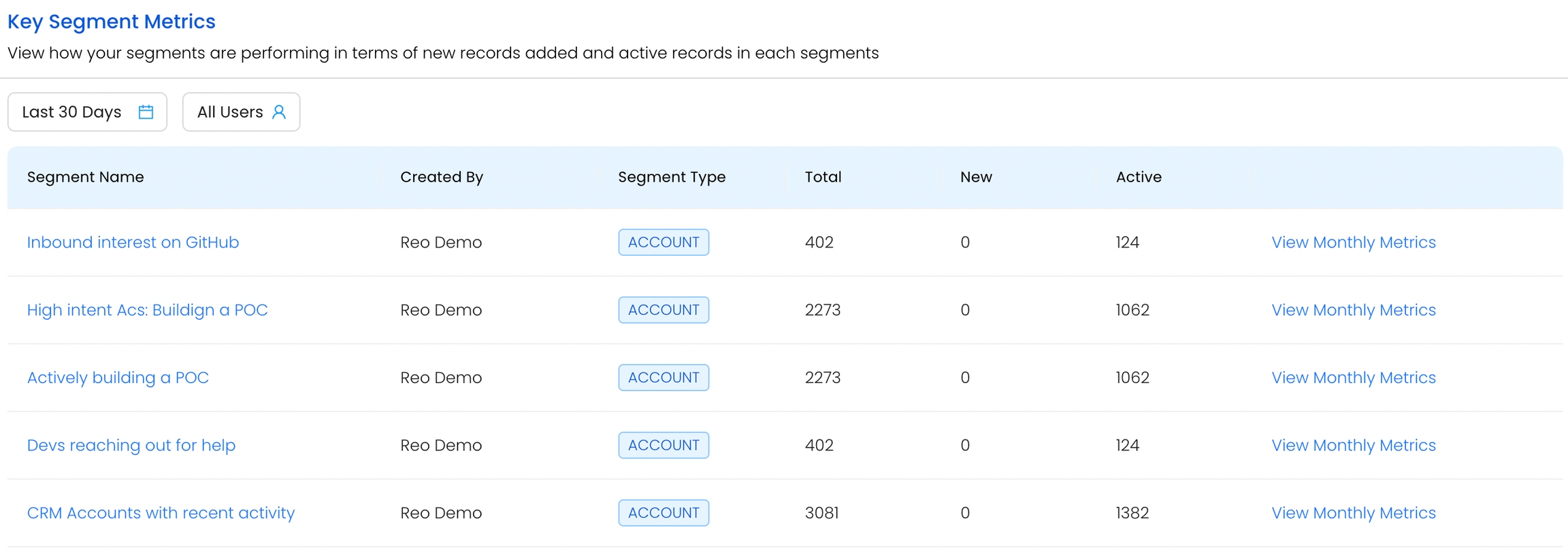View Monthly Metrics for Inbound interest on GitHub
The image size is (1568, 551).
(1353, 242)
